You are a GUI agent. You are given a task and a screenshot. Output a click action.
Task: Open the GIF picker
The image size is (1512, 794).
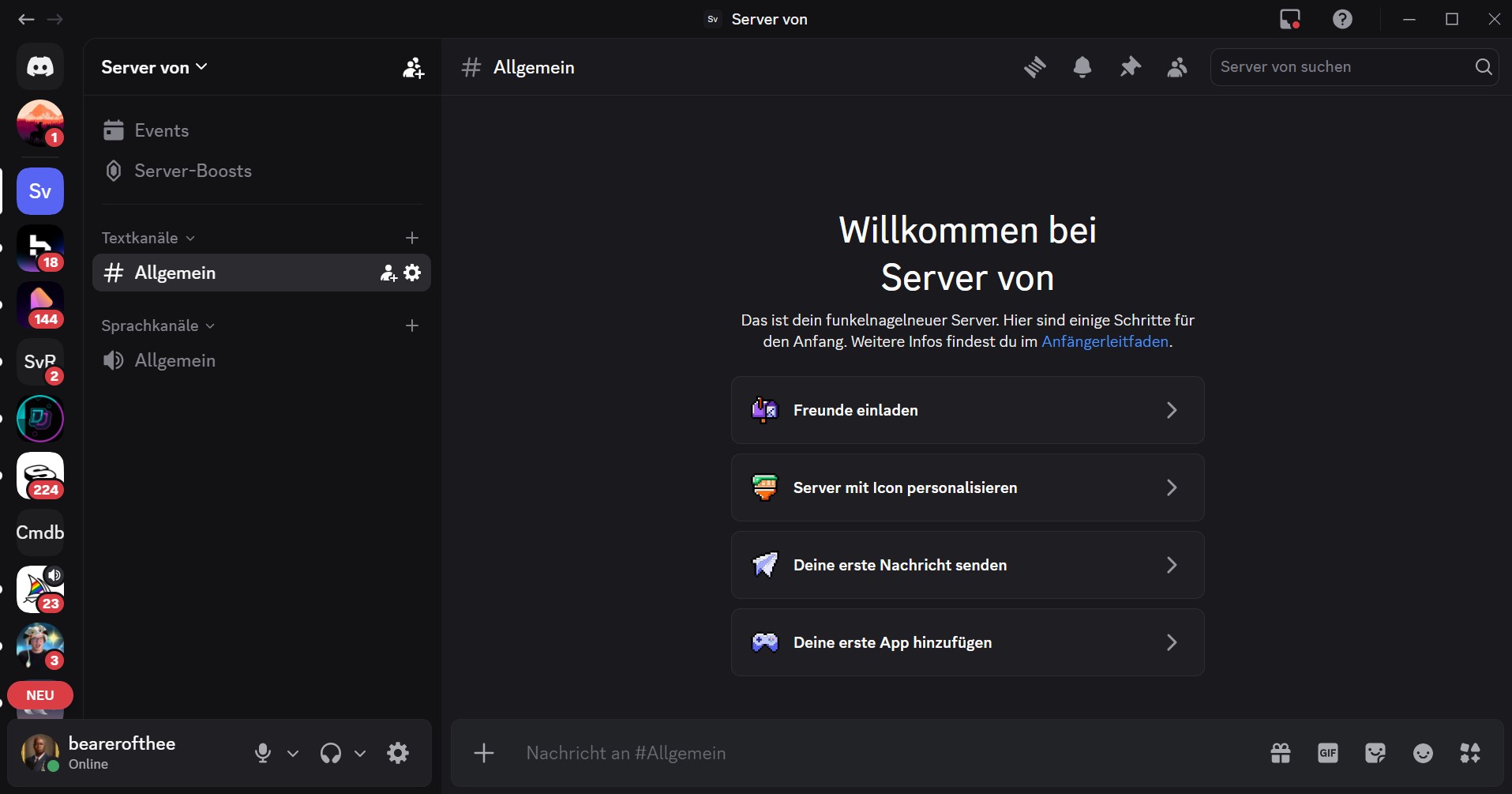coord(1328,753)
